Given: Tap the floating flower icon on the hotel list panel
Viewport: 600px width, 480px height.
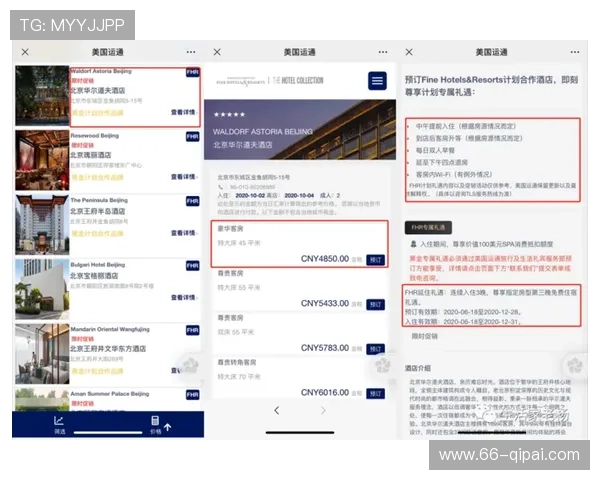Looking at the screenshot, I should coord(190,365).
